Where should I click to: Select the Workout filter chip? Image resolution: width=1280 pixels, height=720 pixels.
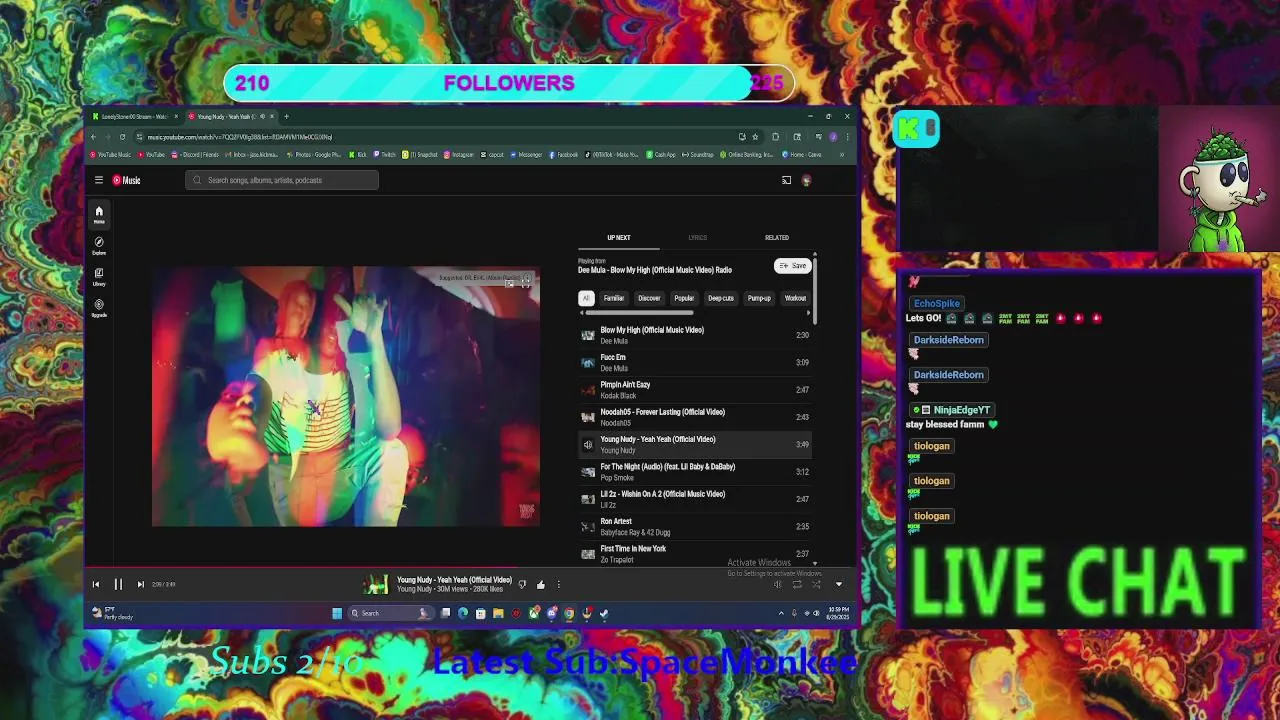tap(795, 298)
